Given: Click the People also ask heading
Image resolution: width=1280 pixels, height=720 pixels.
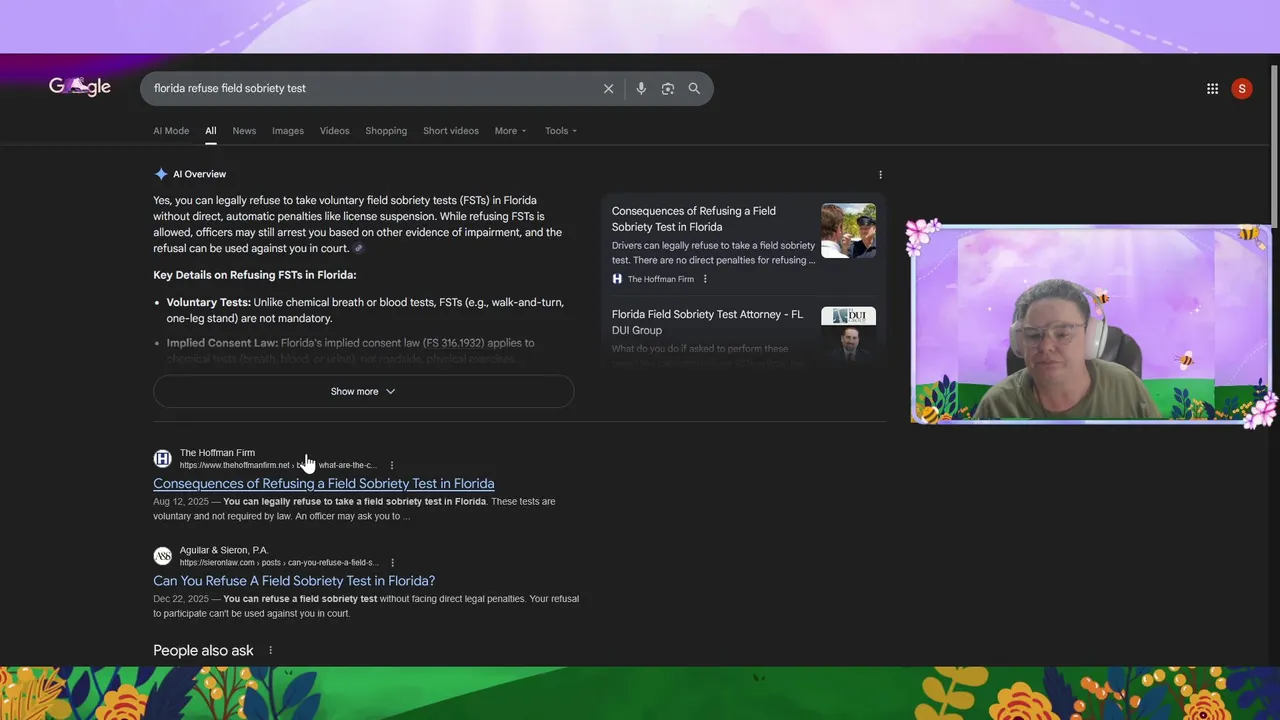Looking at the screenshot, I should tap(203, 650).
